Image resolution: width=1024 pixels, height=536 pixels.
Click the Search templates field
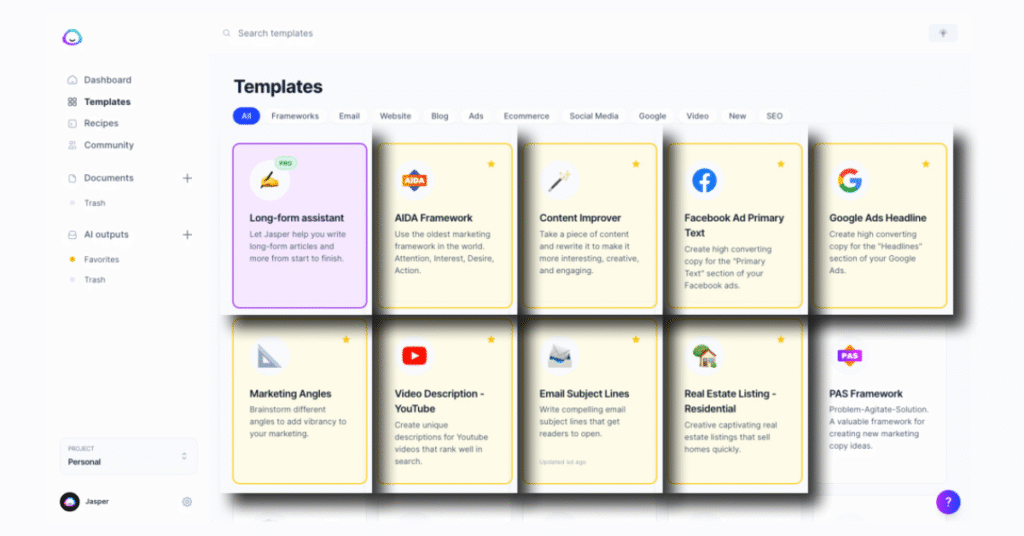point(275,33)
